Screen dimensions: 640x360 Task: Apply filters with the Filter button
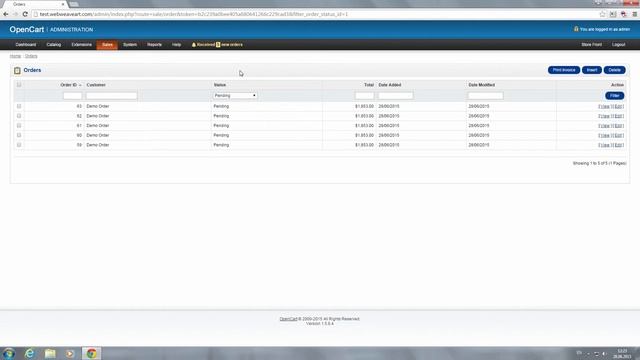pos(614,96)
